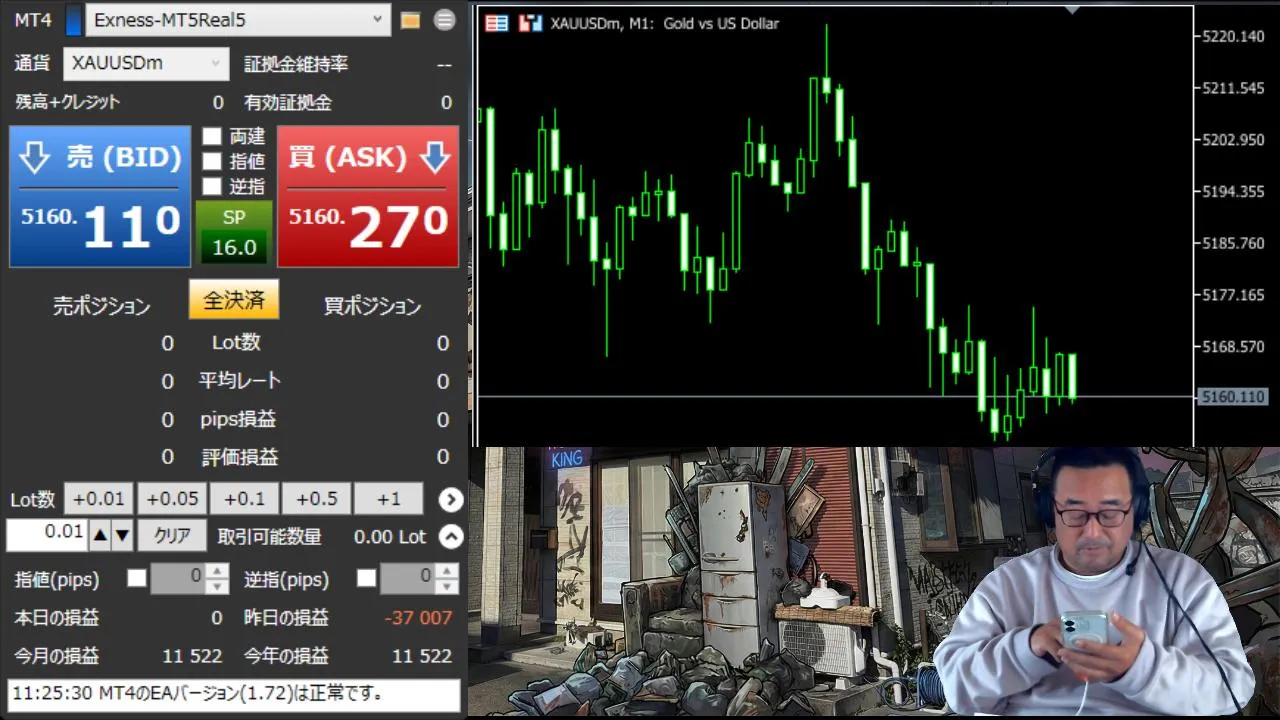Screen dimensions: 1280x720
Task: Click the 昨日の損益 label
Action: coord(286,618)
